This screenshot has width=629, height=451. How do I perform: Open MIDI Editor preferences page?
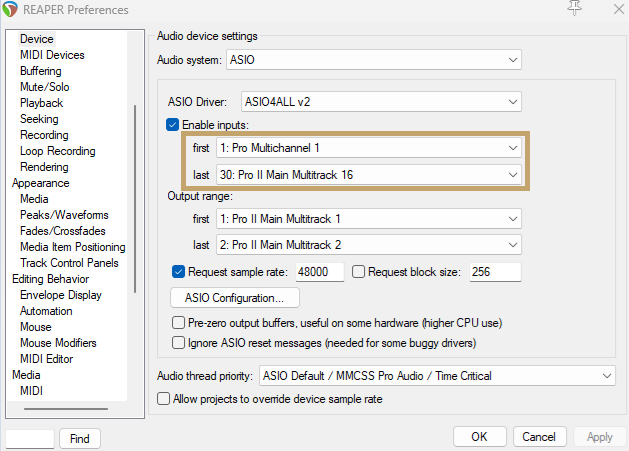click(47, 359)
